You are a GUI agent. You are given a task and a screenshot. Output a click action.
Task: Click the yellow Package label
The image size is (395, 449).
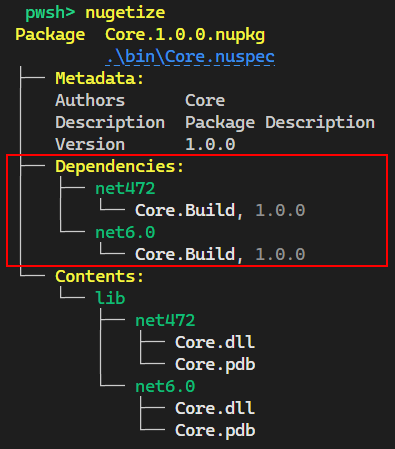(50, 35)
